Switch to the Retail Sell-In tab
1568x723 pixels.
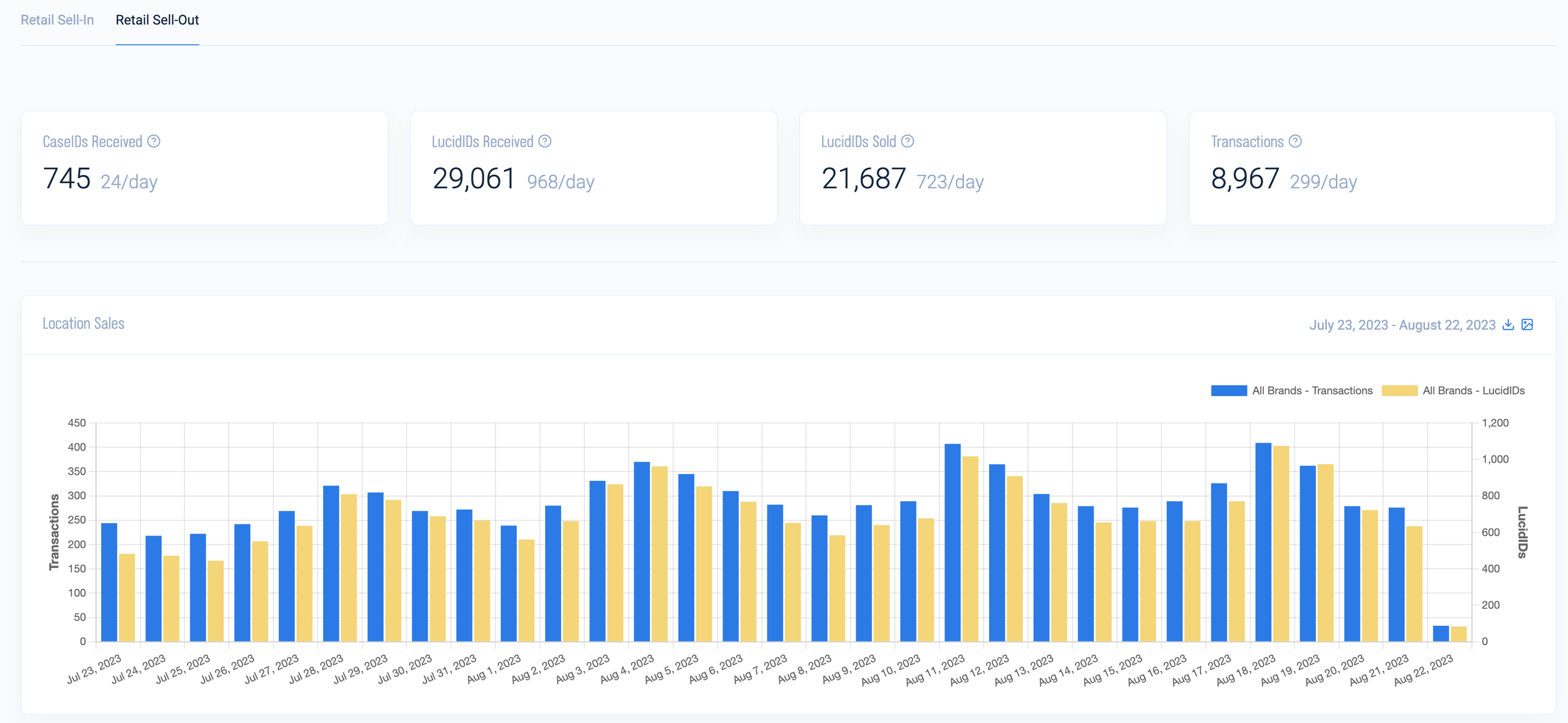(58, 19)
